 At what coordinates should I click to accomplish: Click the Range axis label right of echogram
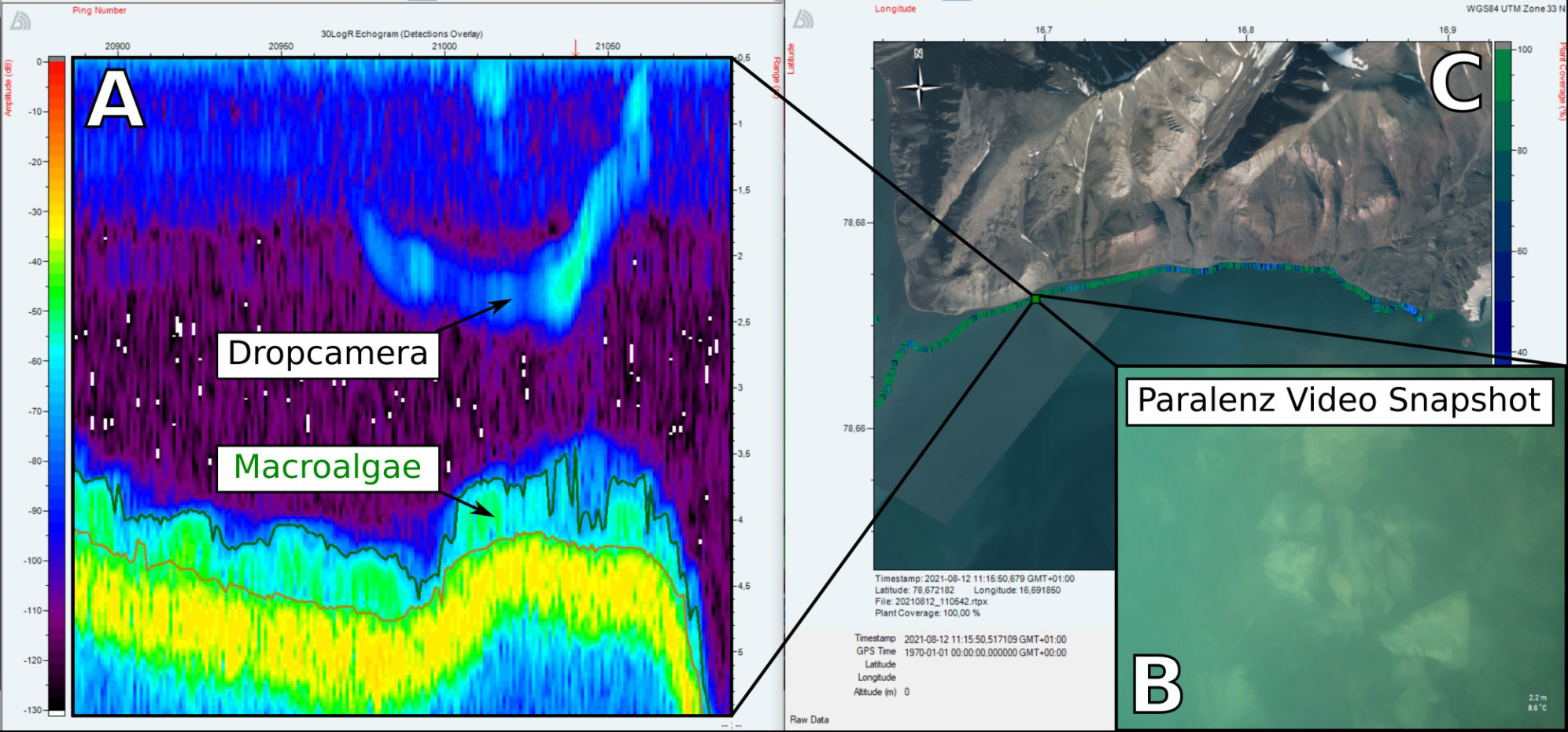[776, 79]
